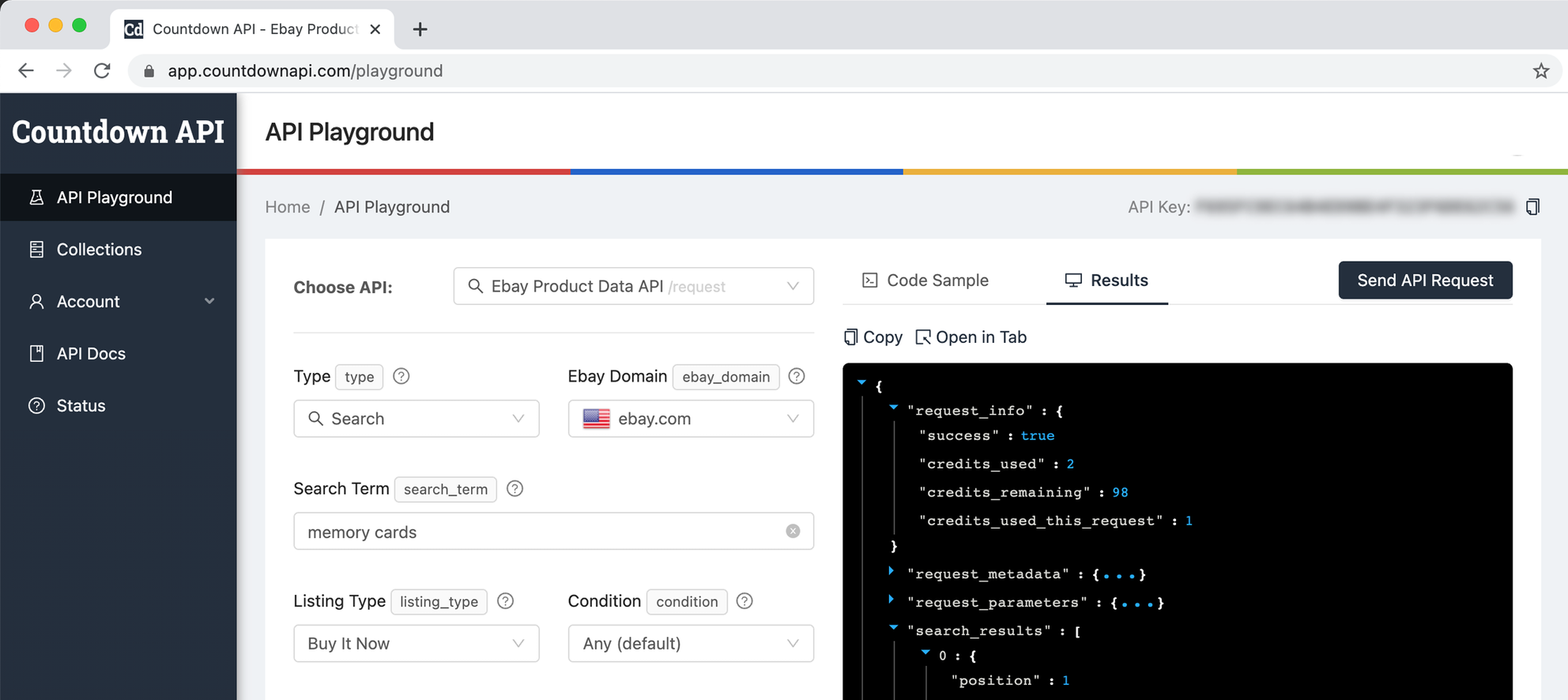
Task: Open the Condition dropdown
Action: [690, 643]
